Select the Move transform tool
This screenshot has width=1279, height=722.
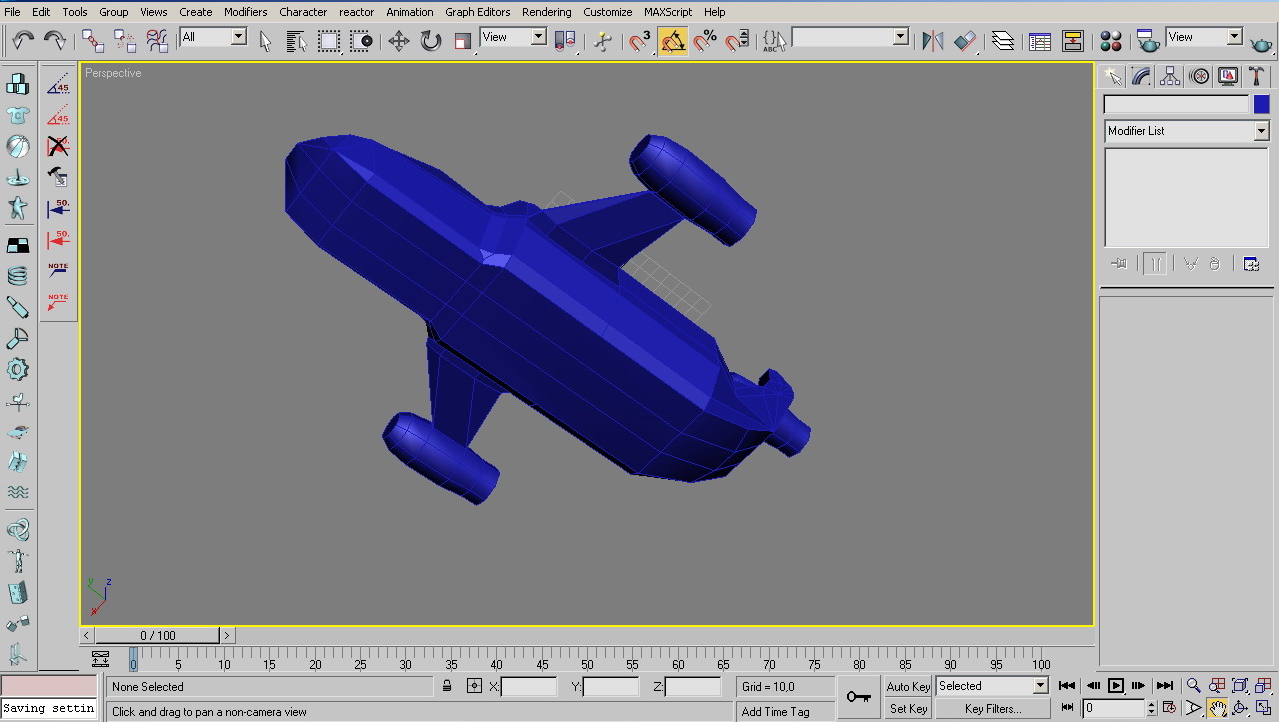point(398,41)
